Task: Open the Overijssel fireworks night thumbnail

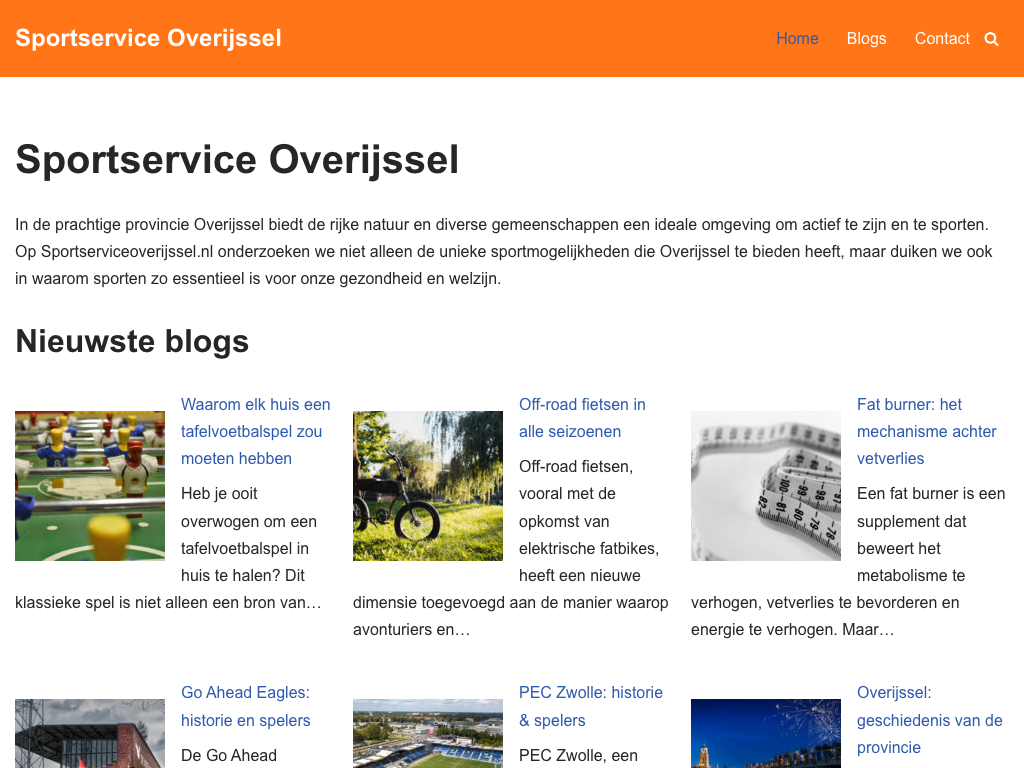Action: 766,733
